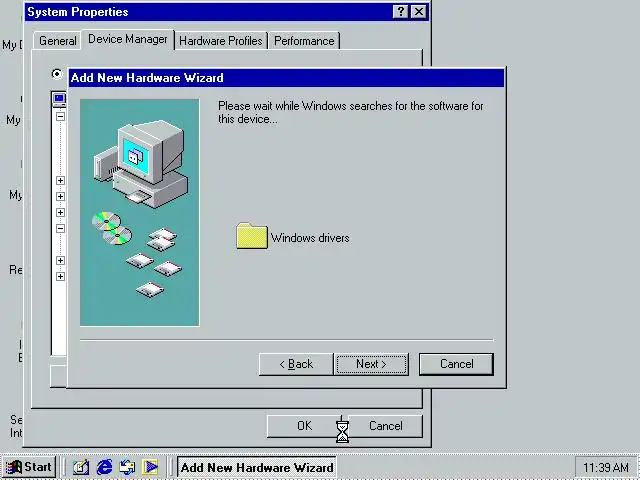Collapse the lower minus node in the device tree
The width and height of the screenshot is (640, 480).
tap(60, 228)
